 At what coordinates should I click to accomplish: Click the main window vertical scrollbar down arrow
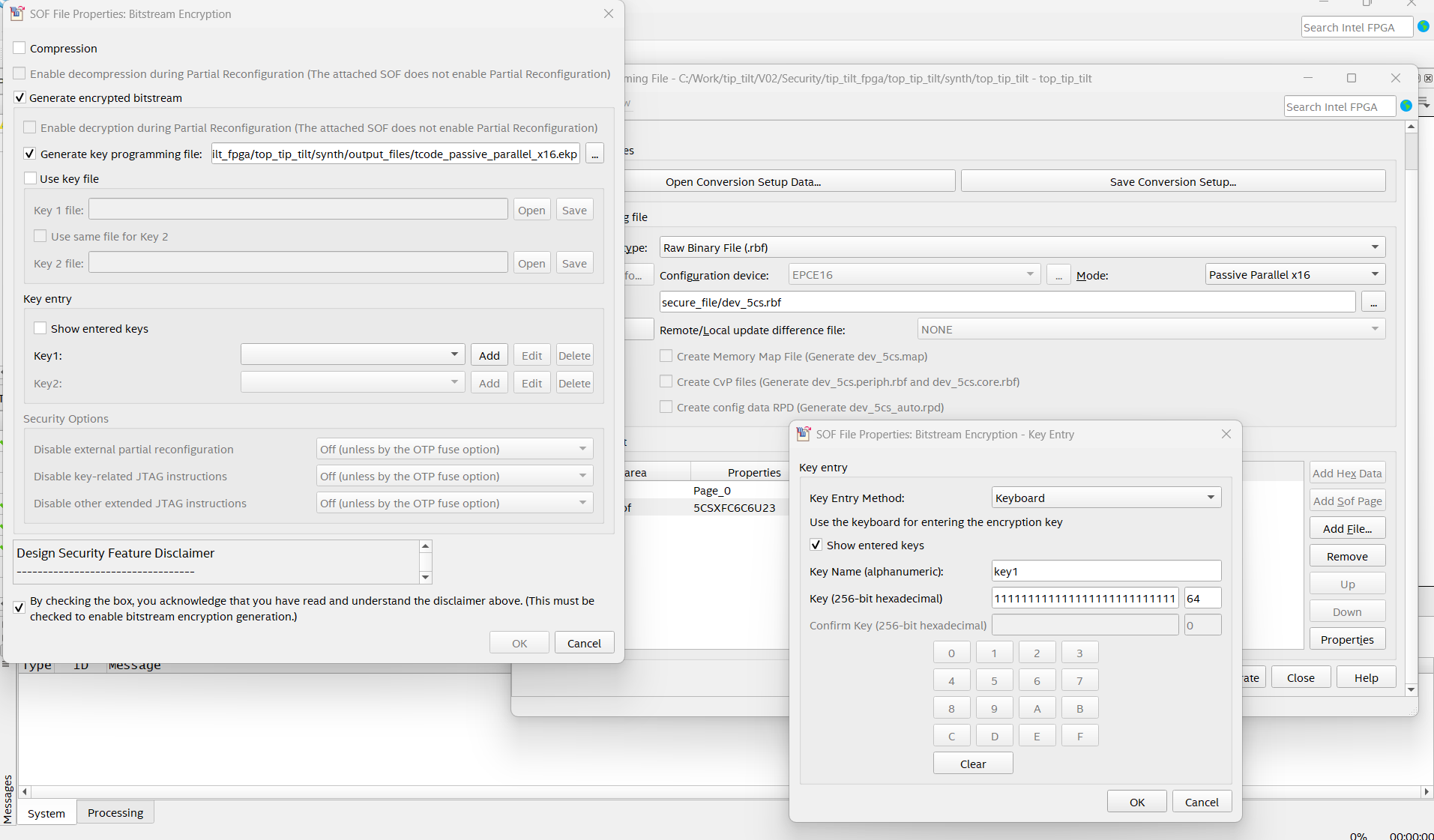[1411, 689]
